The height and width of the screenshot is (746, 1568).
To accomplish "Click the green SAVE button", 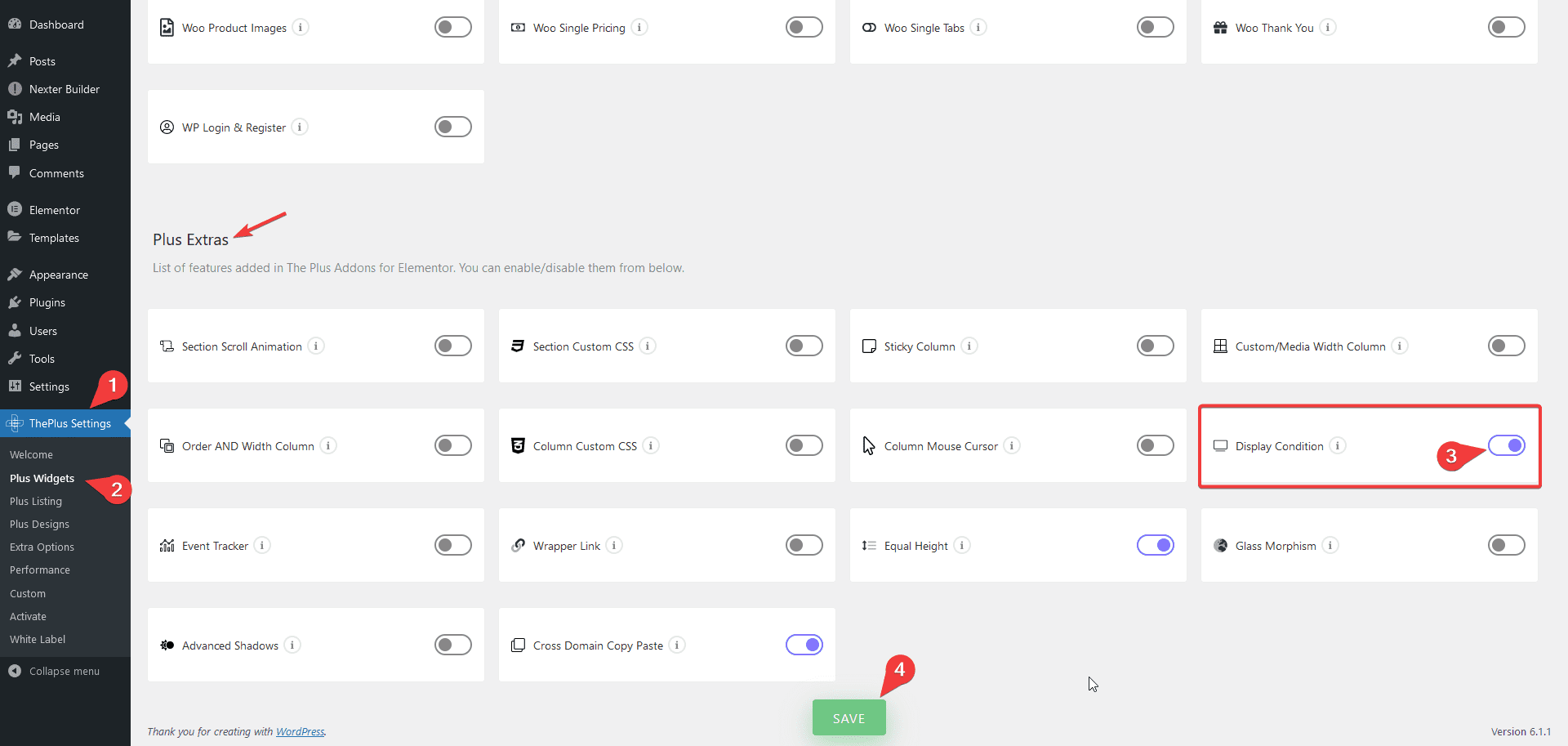I will (849, 718).
